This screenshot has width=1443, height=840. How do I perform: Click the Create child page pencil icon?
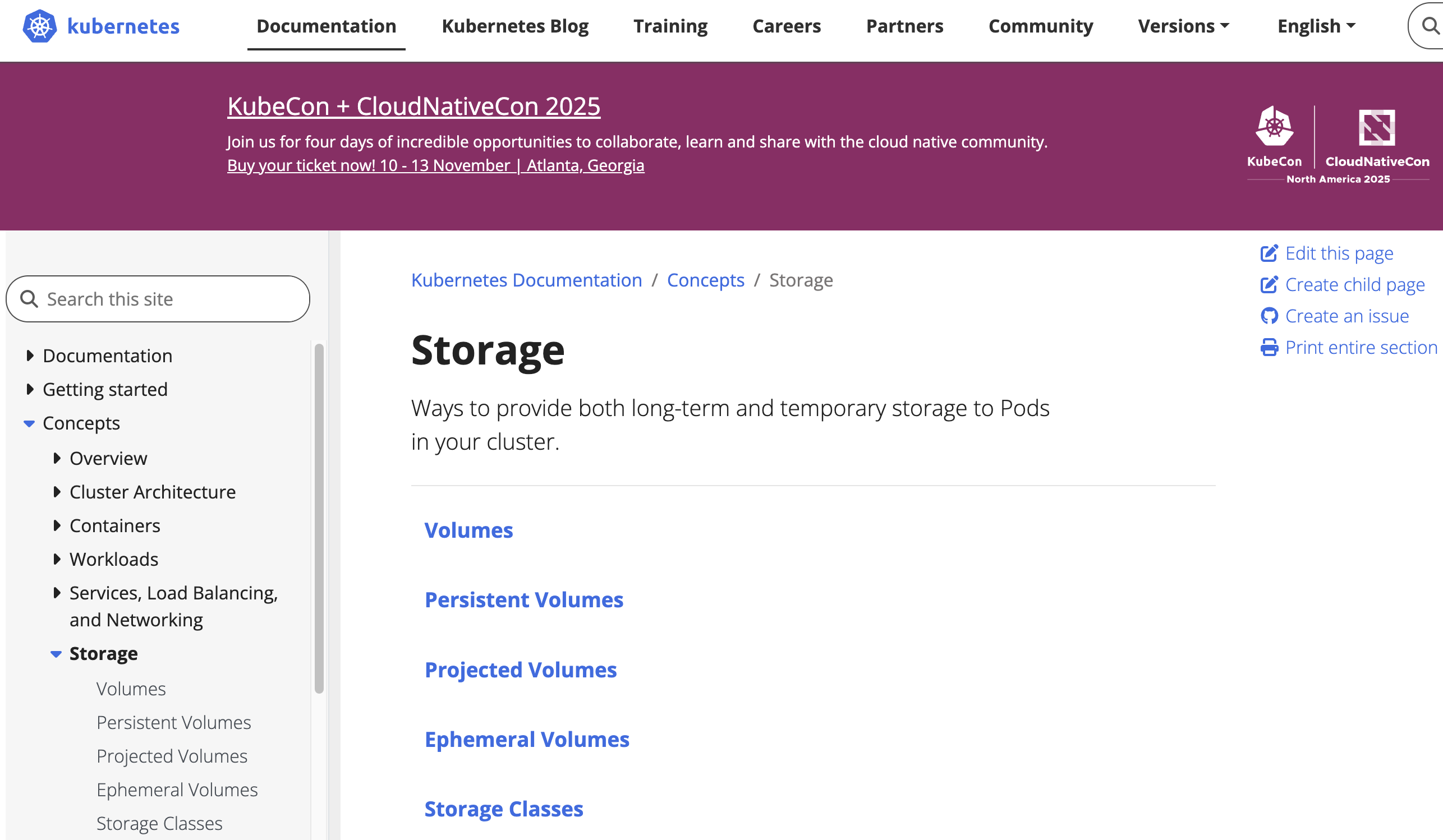point(1269,285)
